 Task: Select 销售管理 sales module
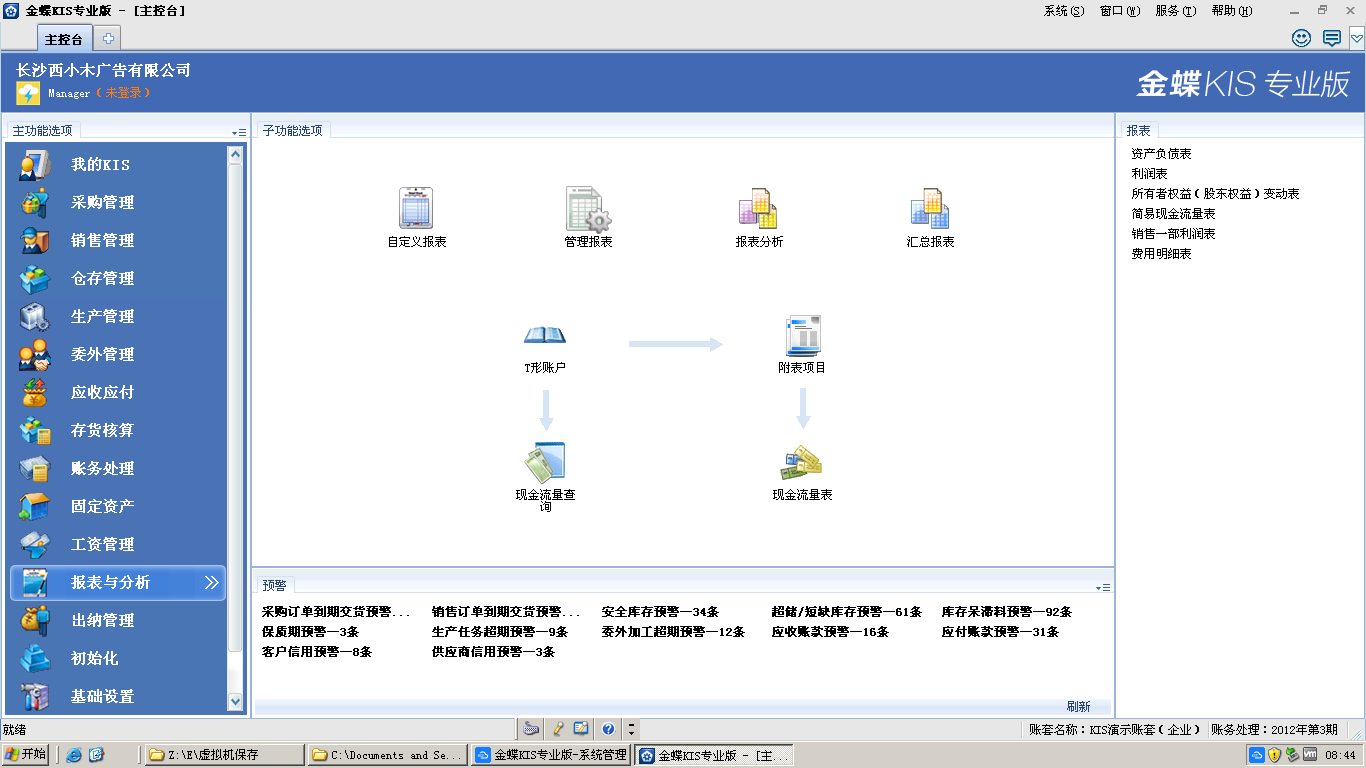(118, 240)
